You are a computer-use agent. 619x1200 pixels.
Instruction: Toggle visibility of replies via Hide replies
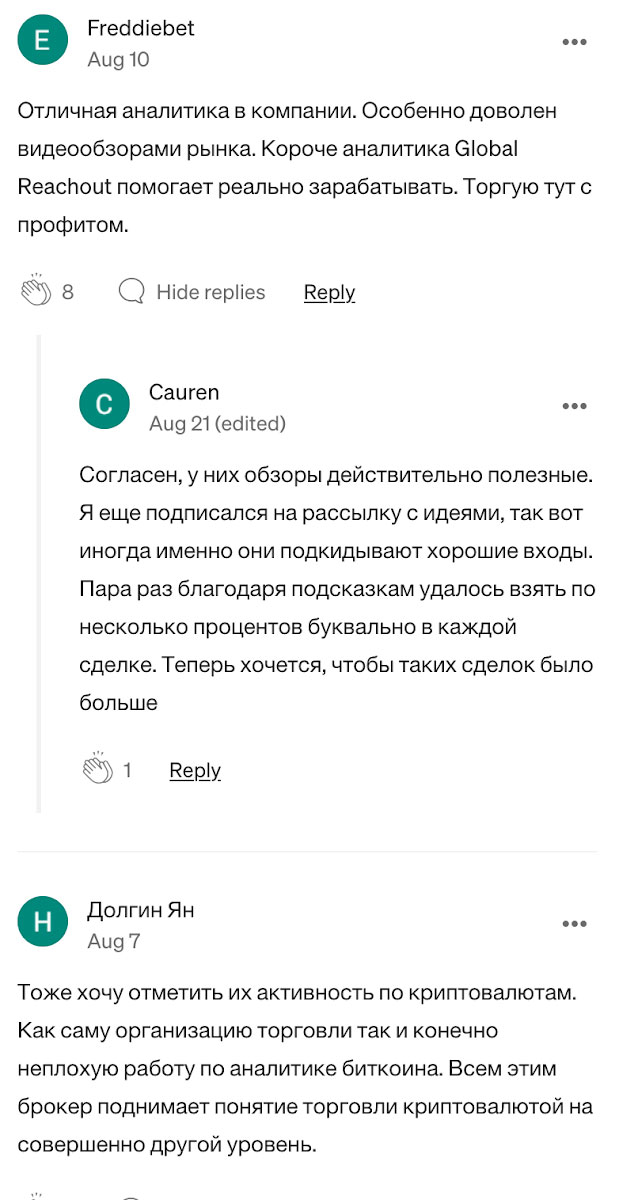point(210,292)
